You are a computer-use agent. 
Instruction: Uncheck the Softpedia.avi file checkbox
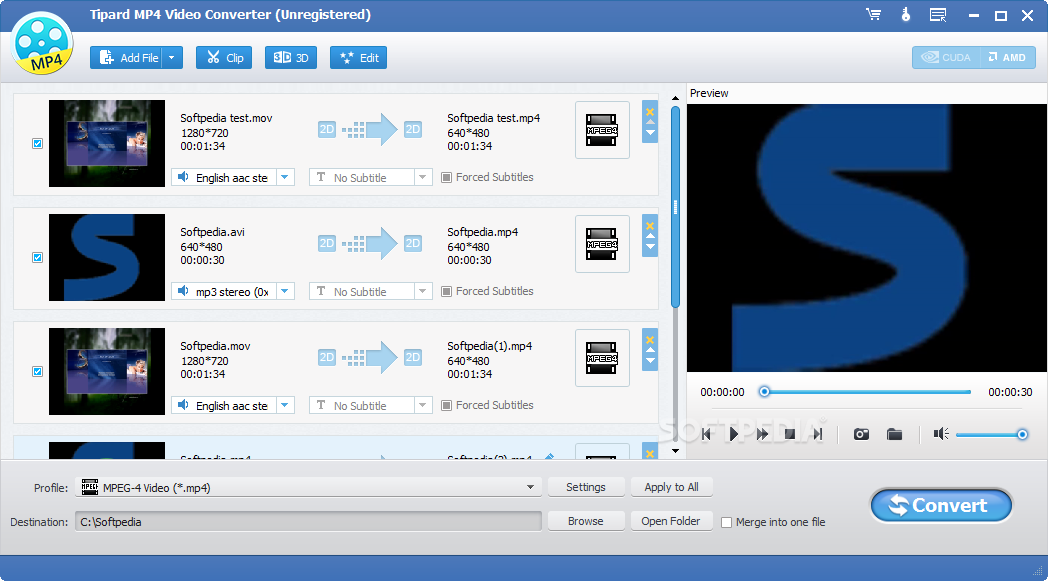click(x=37, y=257)
